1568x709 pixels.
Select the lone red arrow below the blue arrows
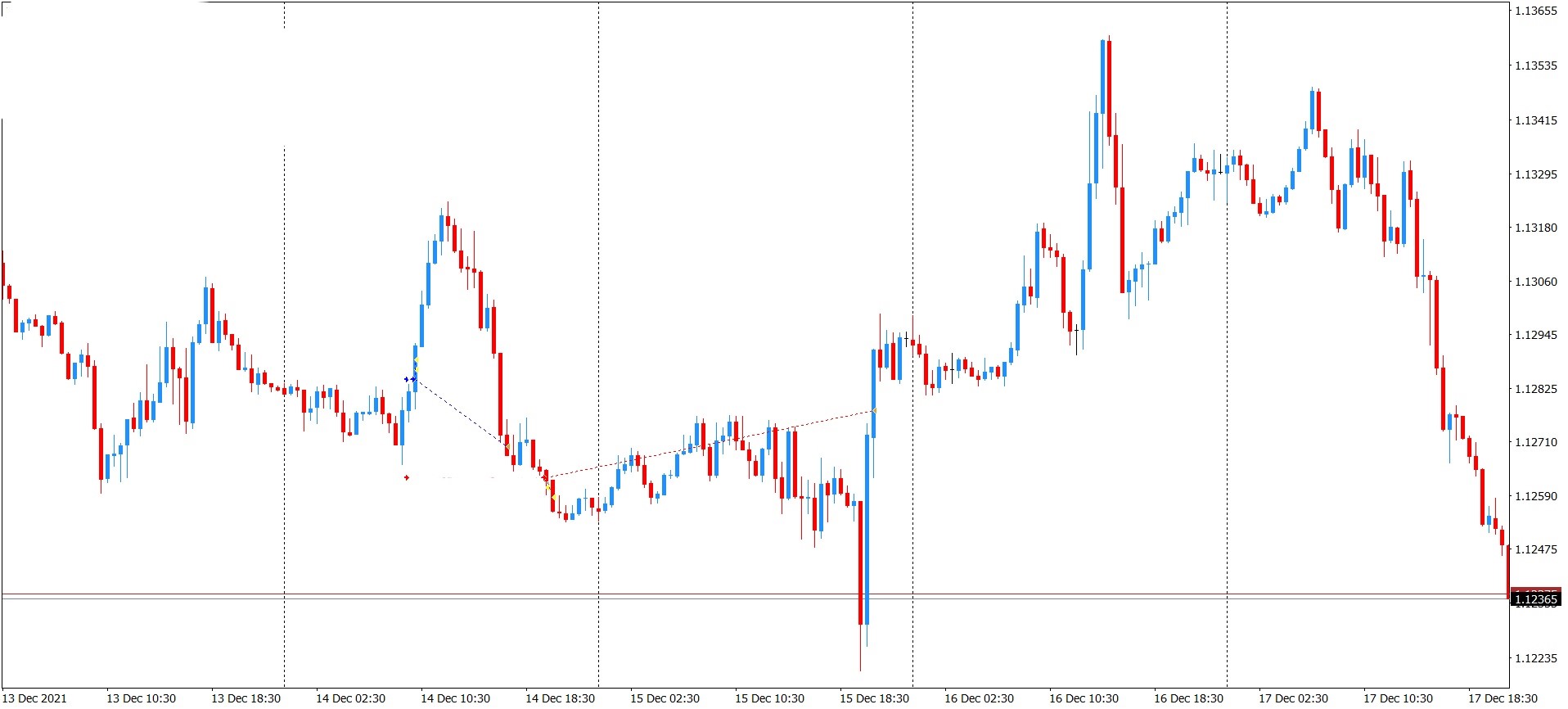pyautogui.click(x=406, y=477)
